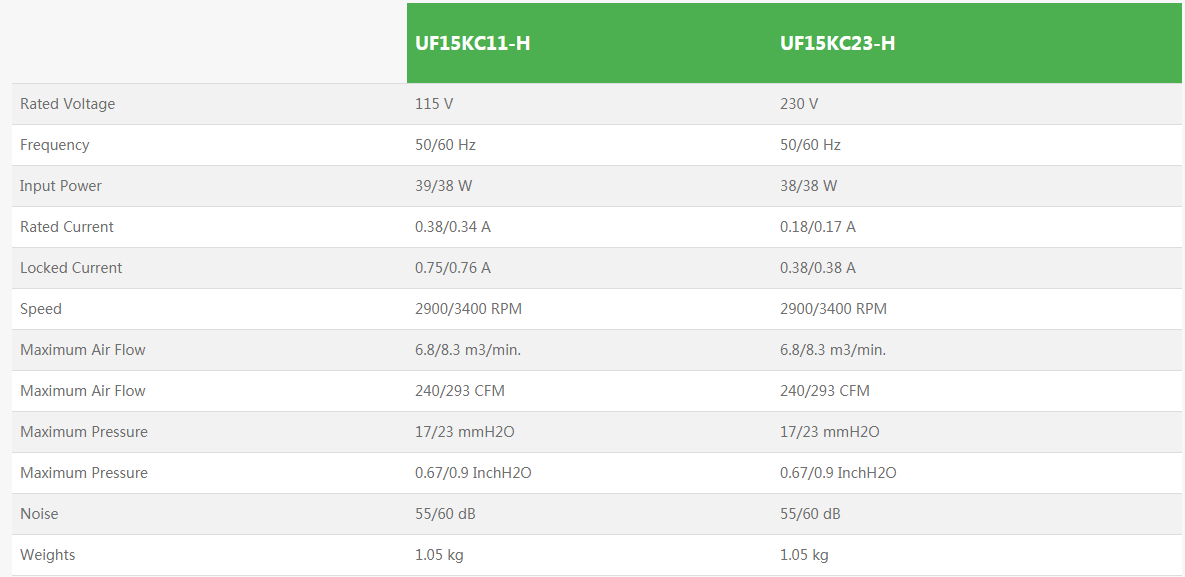This screenshot has width=1185, height=577.
Task: Select the 17/23 mmH2O value under UF15KC11-H
Action: point(465,432)
